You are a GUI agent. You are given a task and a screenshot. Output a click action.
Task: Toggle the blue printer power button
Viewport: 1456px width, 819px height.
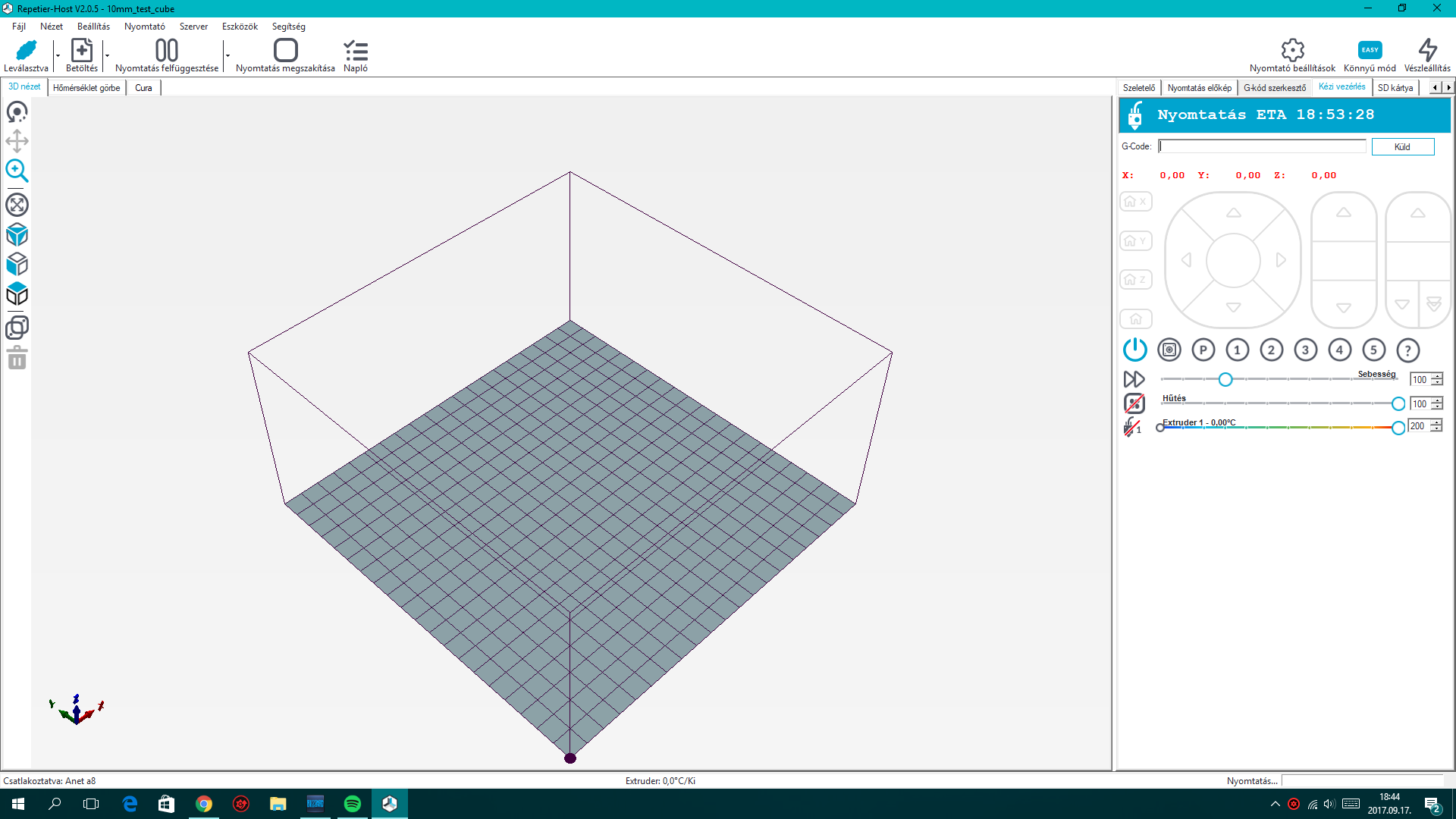tap(1134, 350)
